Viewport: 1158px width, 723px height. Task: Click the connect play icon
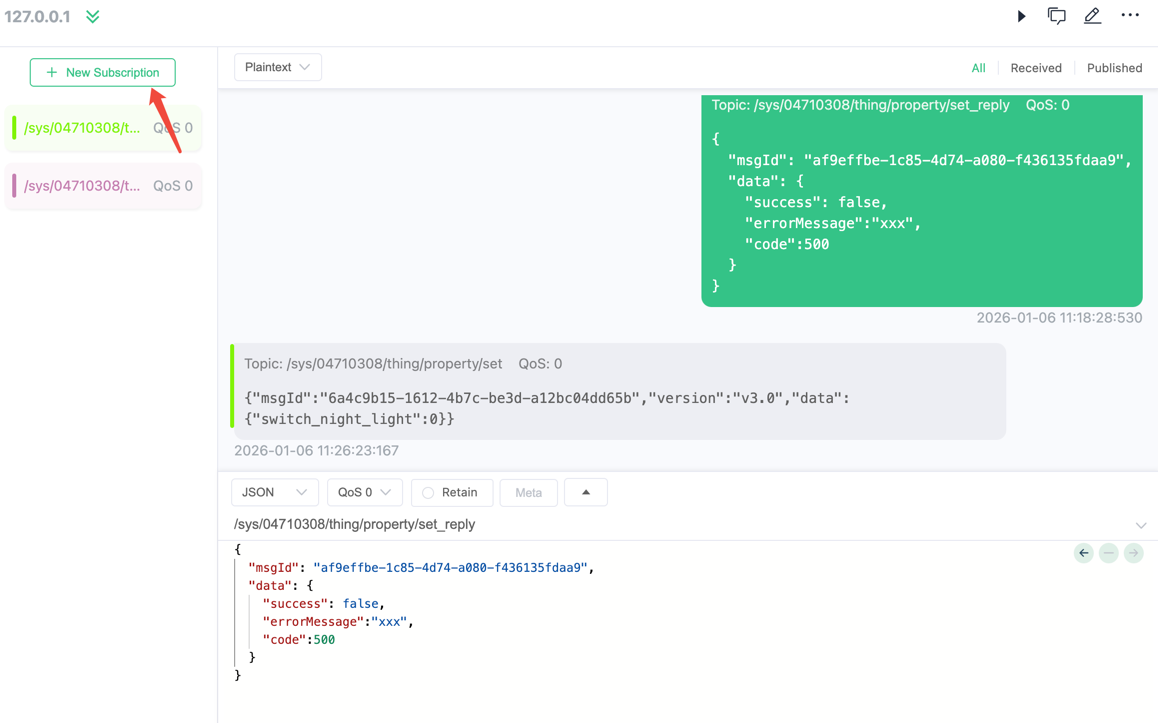pyautogui.click(x=1021, y=16)
